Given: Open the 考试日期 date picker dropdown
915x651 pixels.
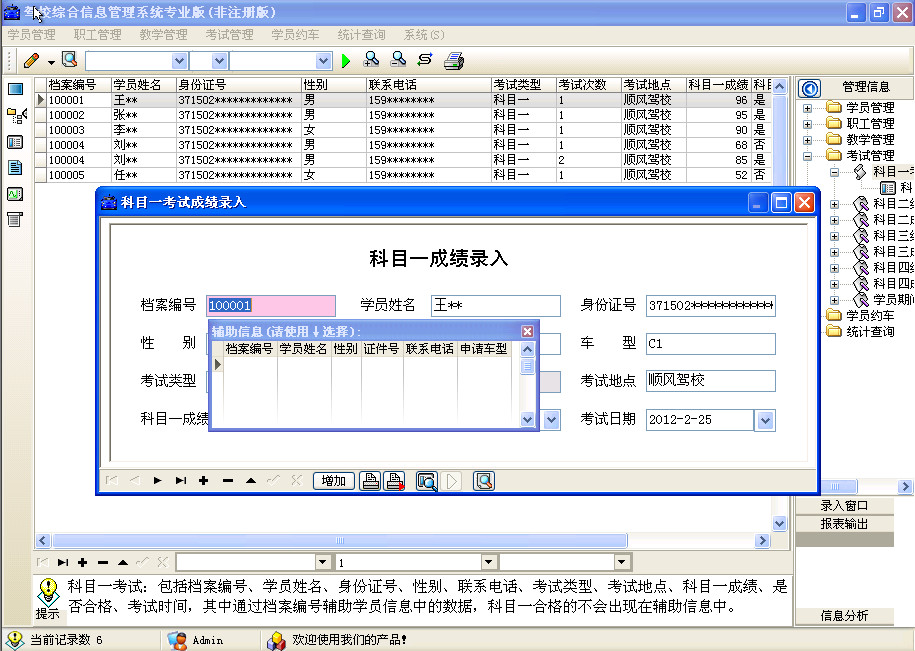Looking at the screenshot, I should coord(765,420).
